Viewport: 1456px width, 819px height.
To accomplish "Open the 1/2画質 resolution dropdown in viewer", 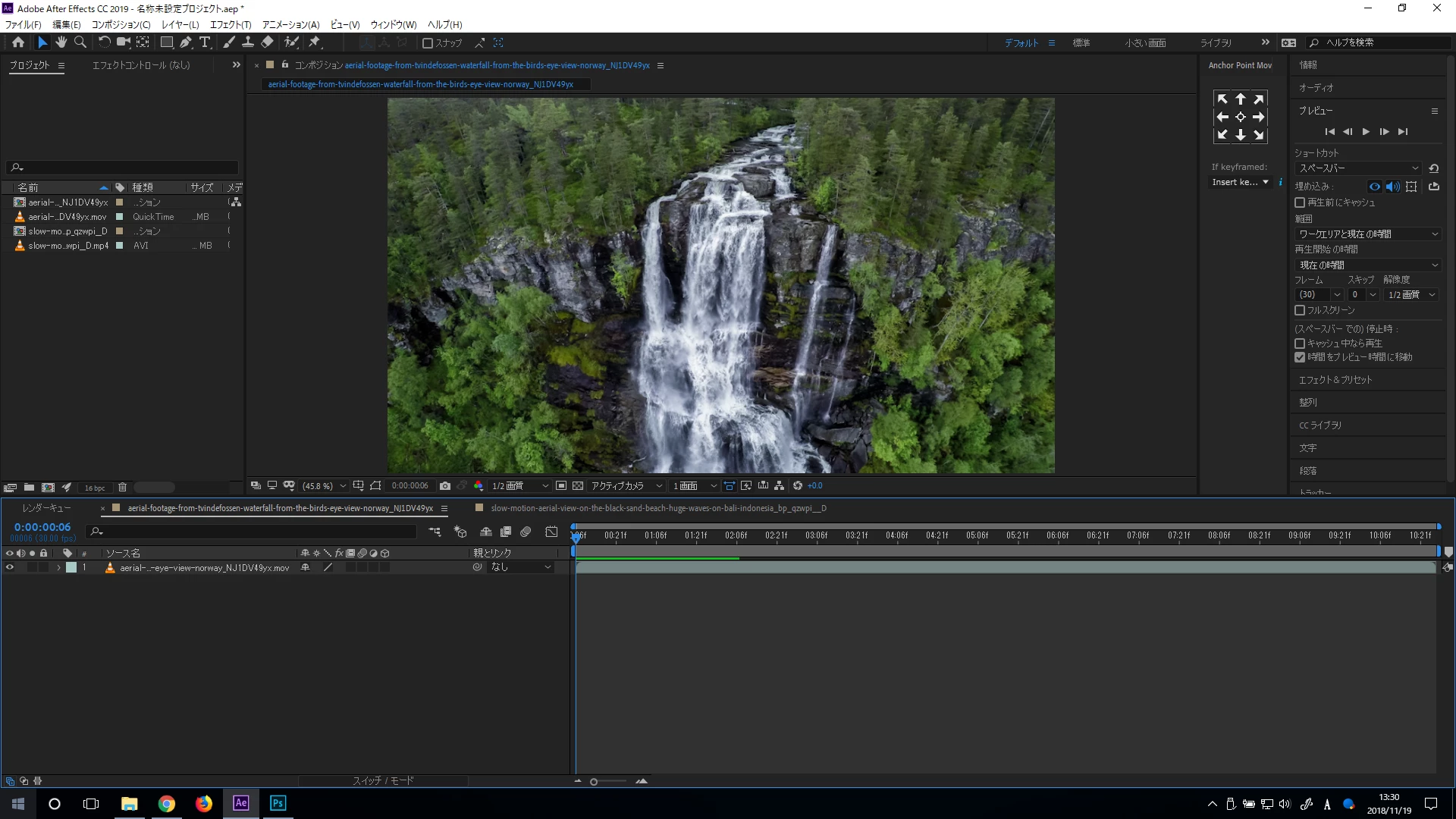I will point(520,486).
